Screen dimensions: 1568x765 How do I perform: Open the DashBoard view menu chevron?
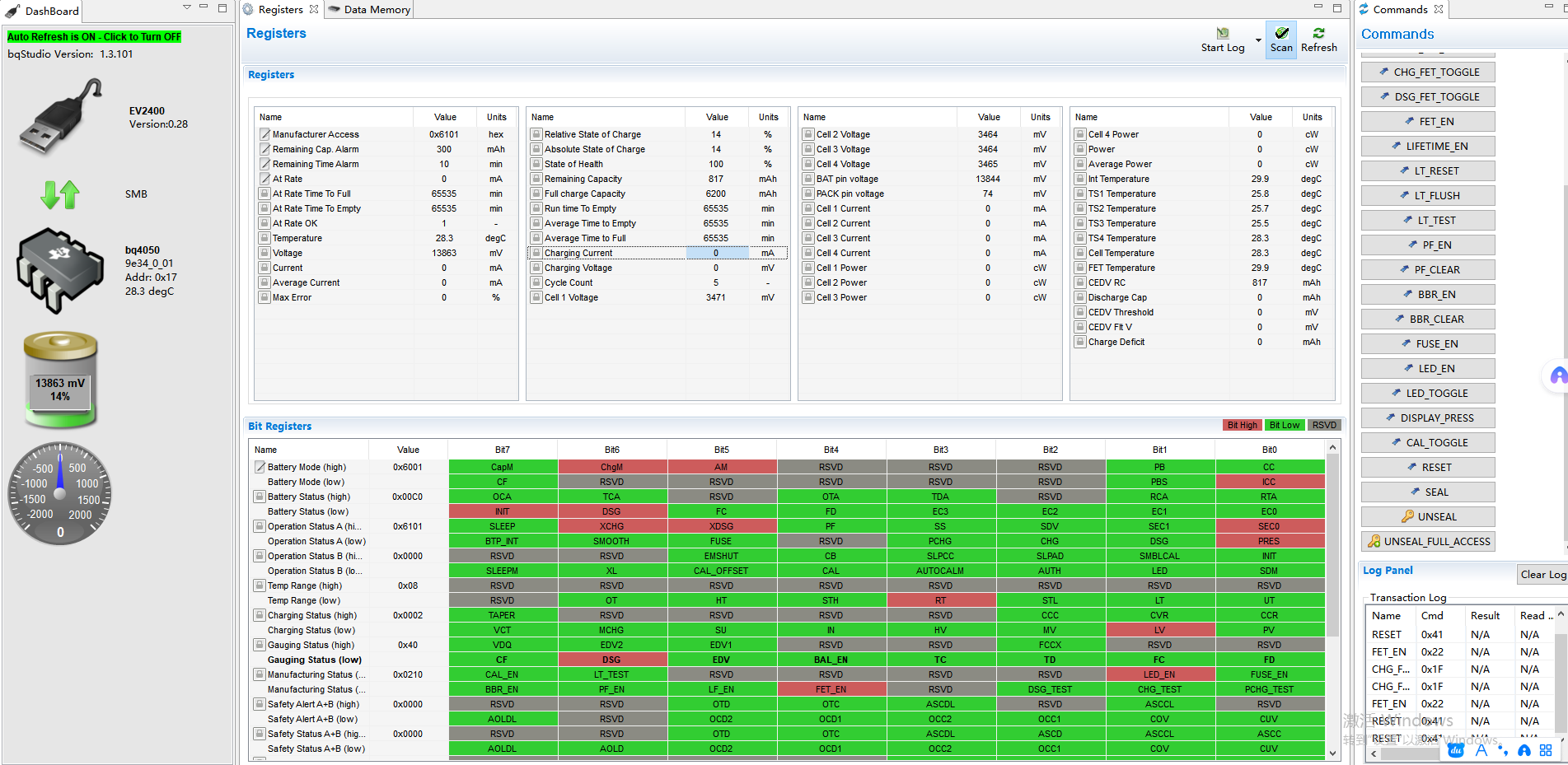click(x=187, y=7)
